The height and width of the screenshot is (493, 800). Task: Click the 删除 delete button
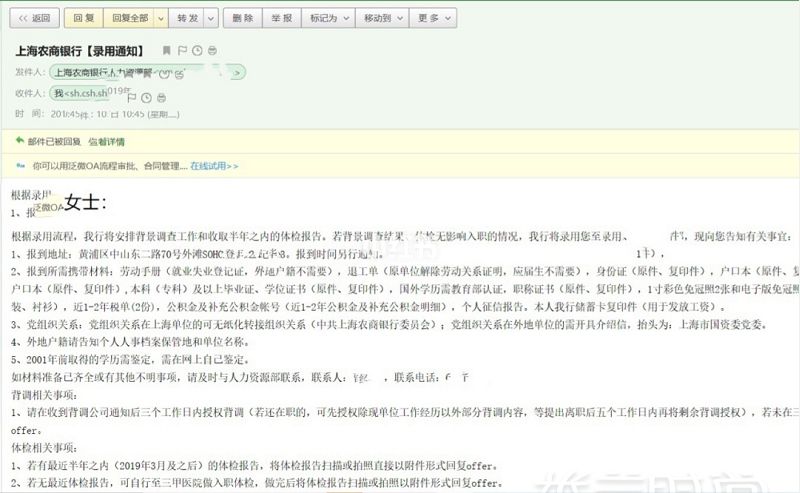(x=243, y=18)
